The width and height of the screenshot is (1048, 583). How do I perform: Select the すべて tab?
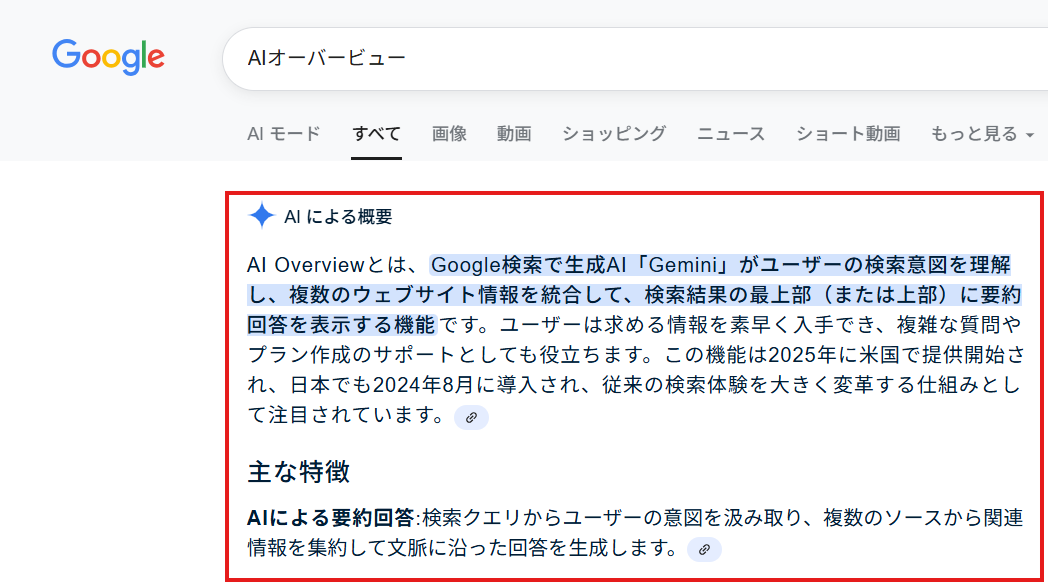[376, 134]
